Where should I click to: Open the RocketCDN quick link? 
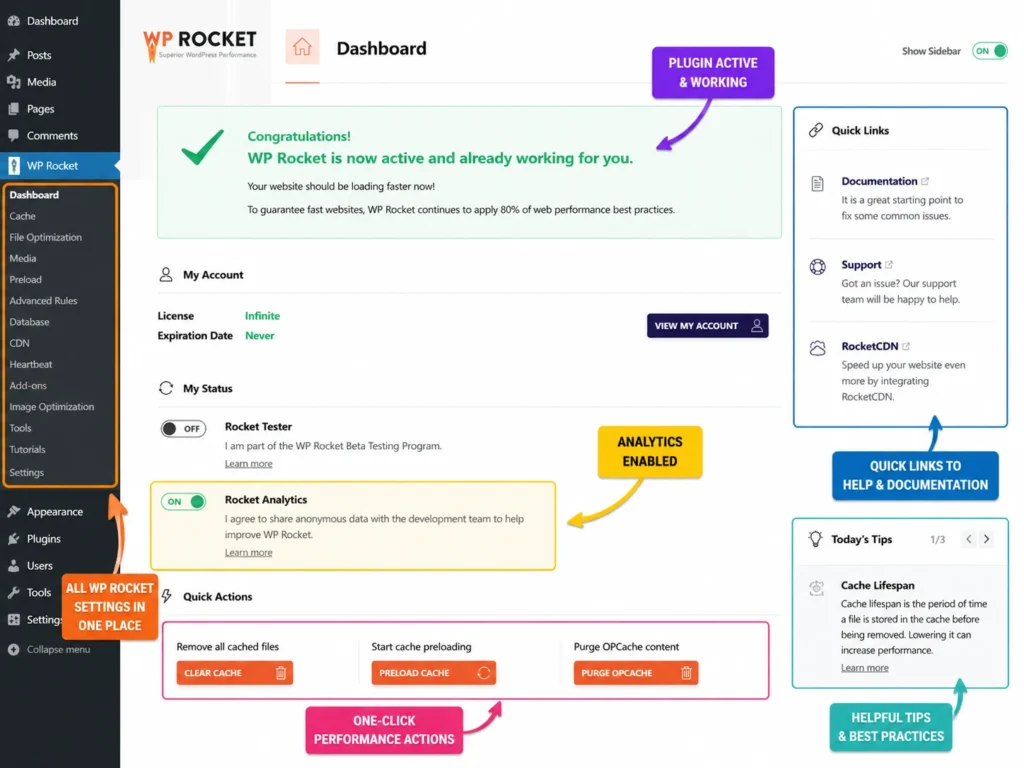point(870,346)
